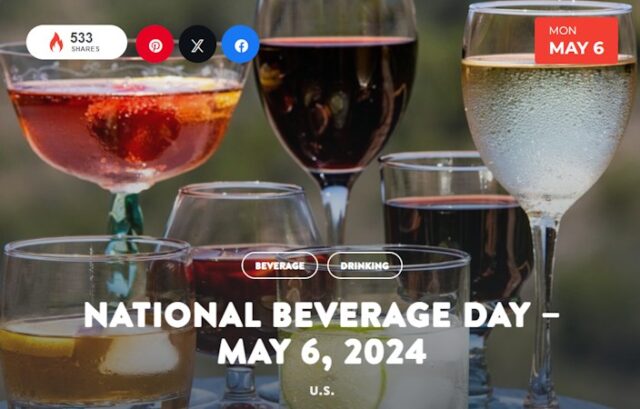
Task: Click the SHARES label text
Action: click(x=85, y=49)
